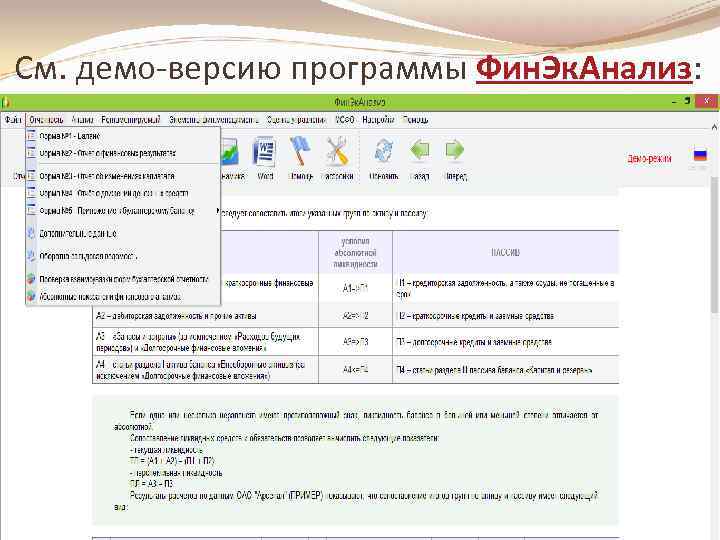Screen dimensions: 720x540
Task: Click the scroll-up arrow above scrollbar
Action: [715, 127]
